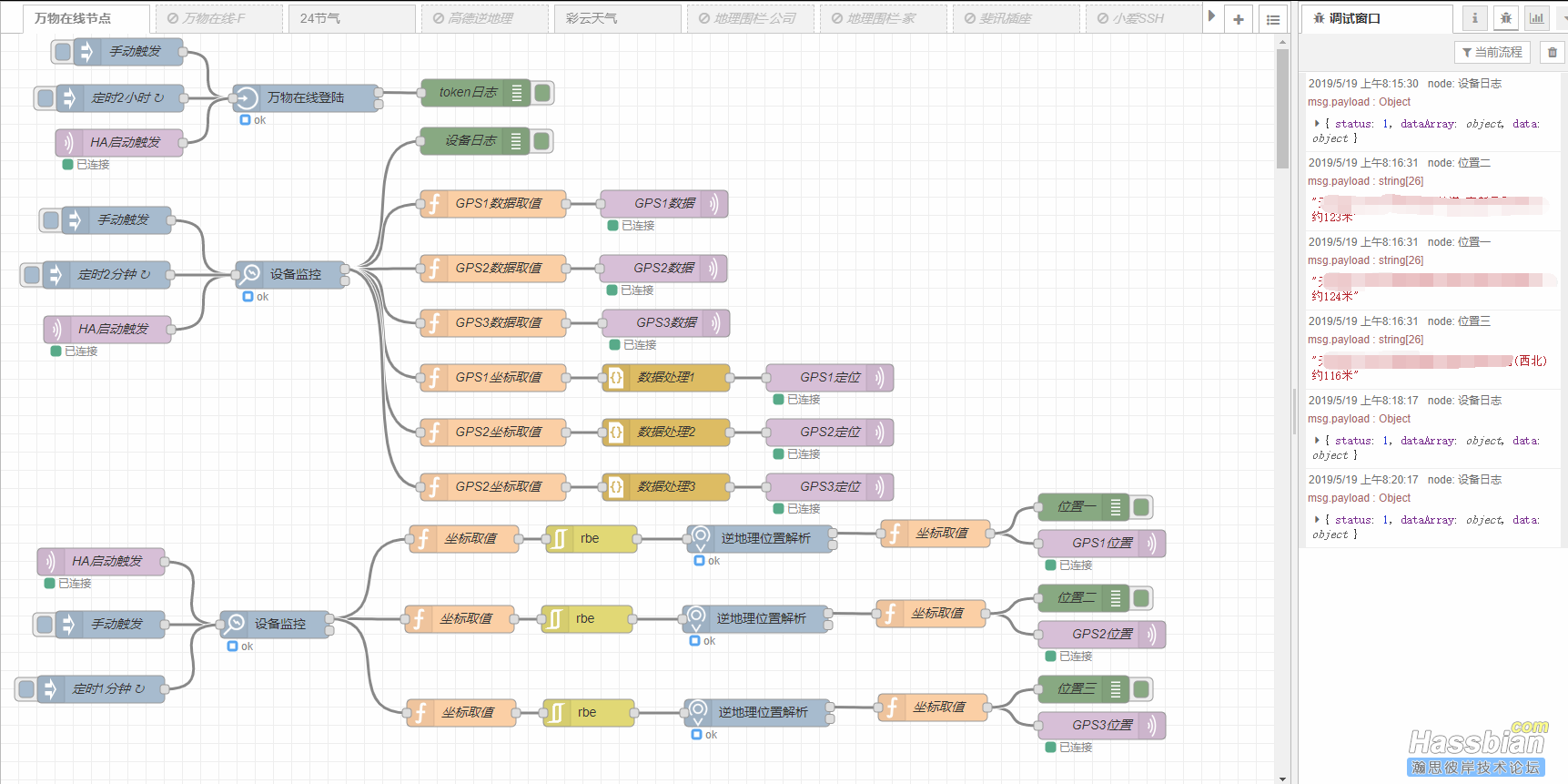
Task: Select the 位置三 debug node
Action: (x=1084, y=688)
